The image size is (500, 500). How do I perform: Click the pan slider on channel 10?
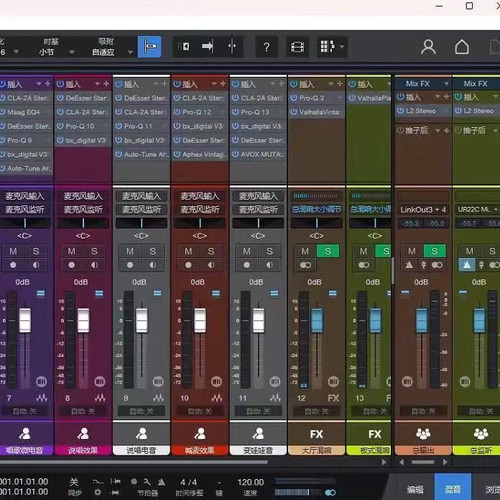[200, 223]
